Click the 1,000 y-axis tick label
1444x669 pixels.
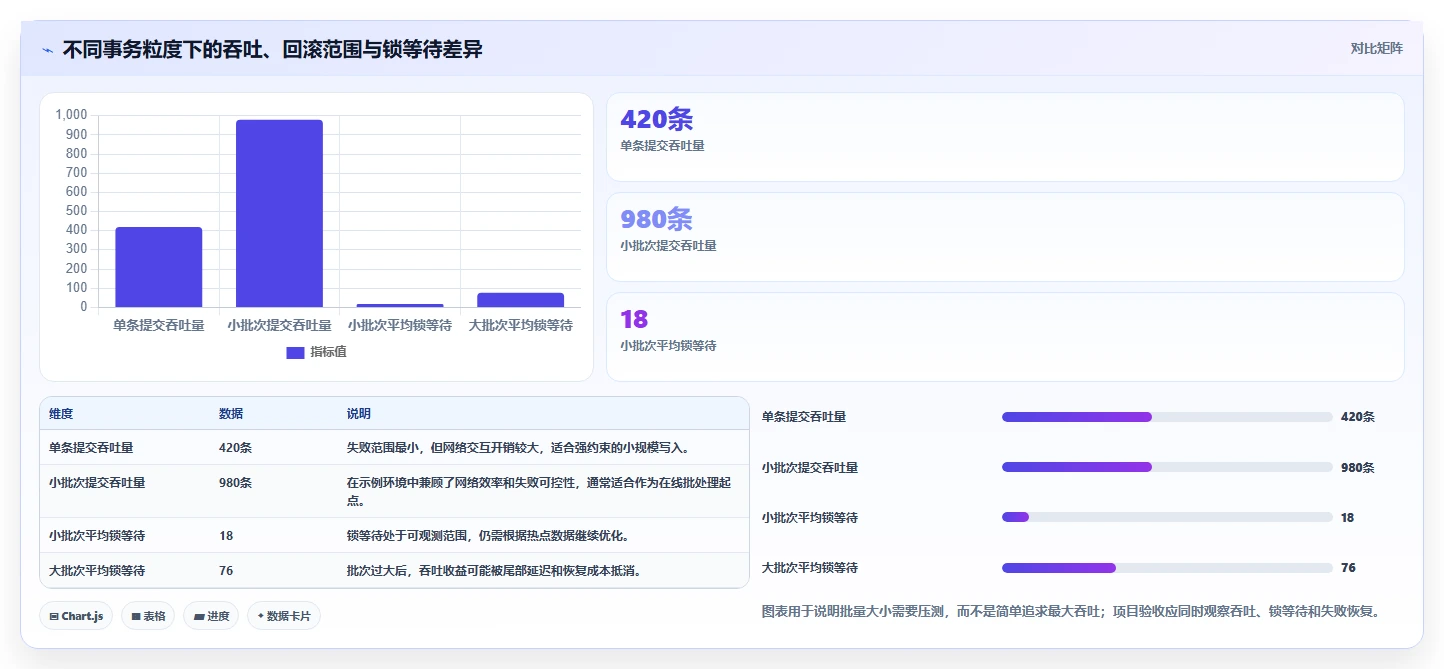pos(72,115)
